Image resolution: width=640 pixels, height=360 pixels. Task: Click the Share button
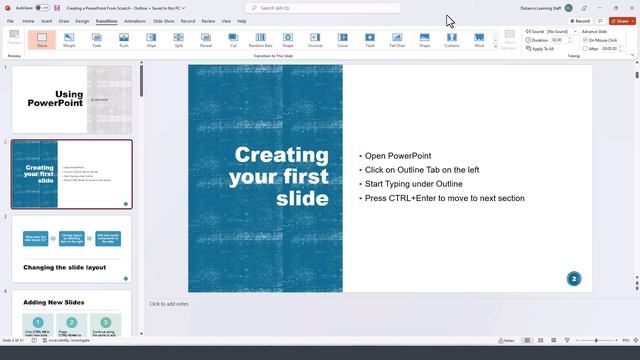pyautogui.click(x=620, y=21)
